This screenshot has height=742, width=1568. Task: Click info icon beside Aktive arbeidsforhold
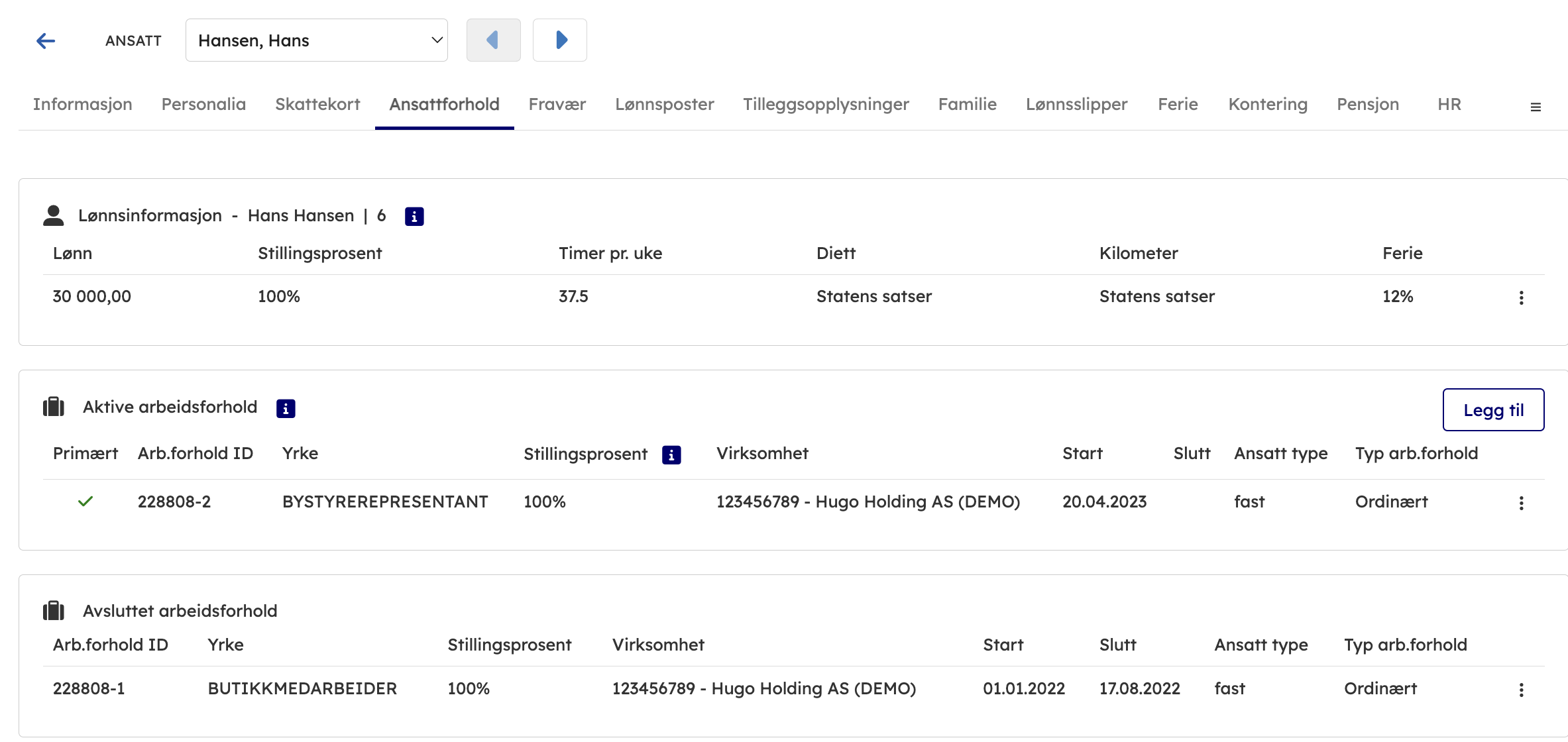286,409
